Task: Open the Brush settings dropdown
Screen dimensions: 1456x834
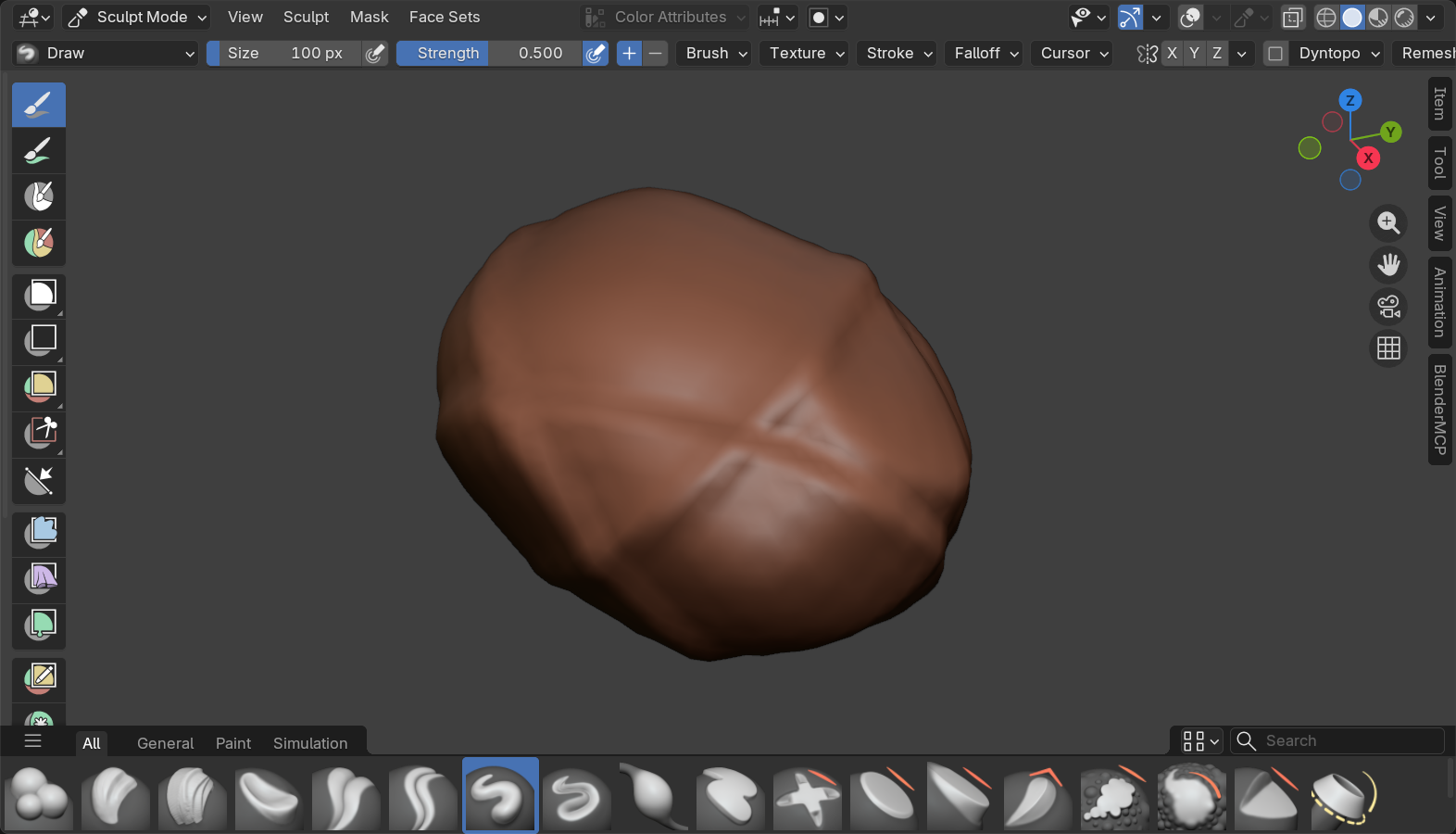Action: 715,54
